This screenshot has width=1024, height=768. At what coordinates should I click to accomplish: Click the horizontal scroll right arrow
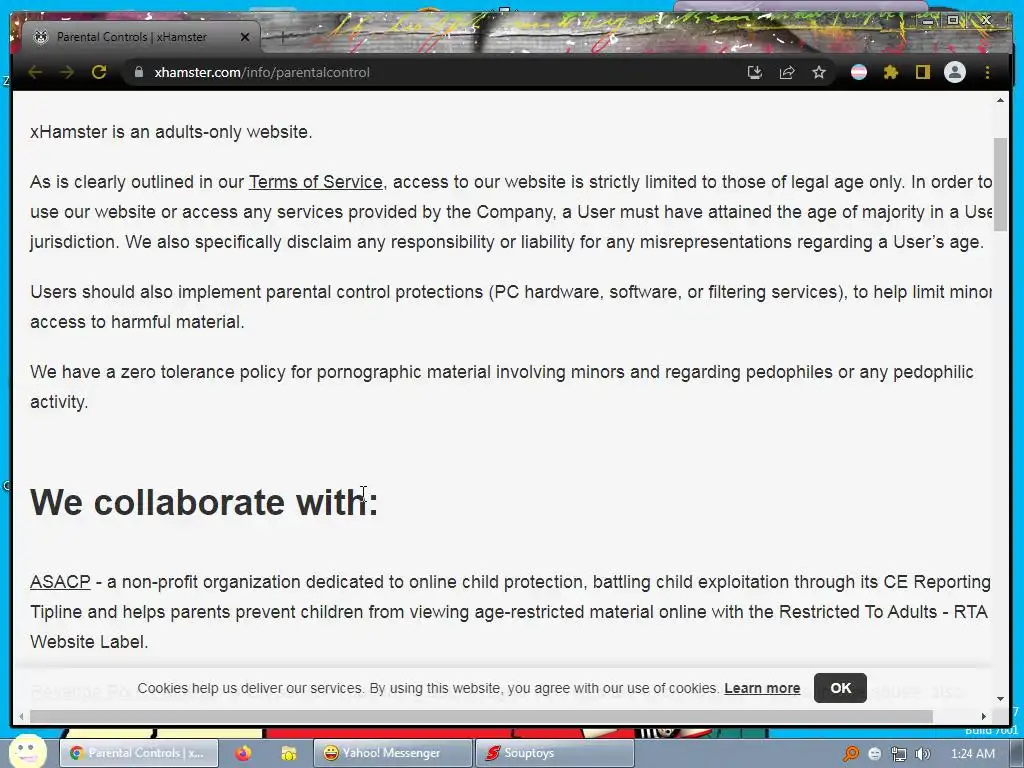click(x=984, y=716)
